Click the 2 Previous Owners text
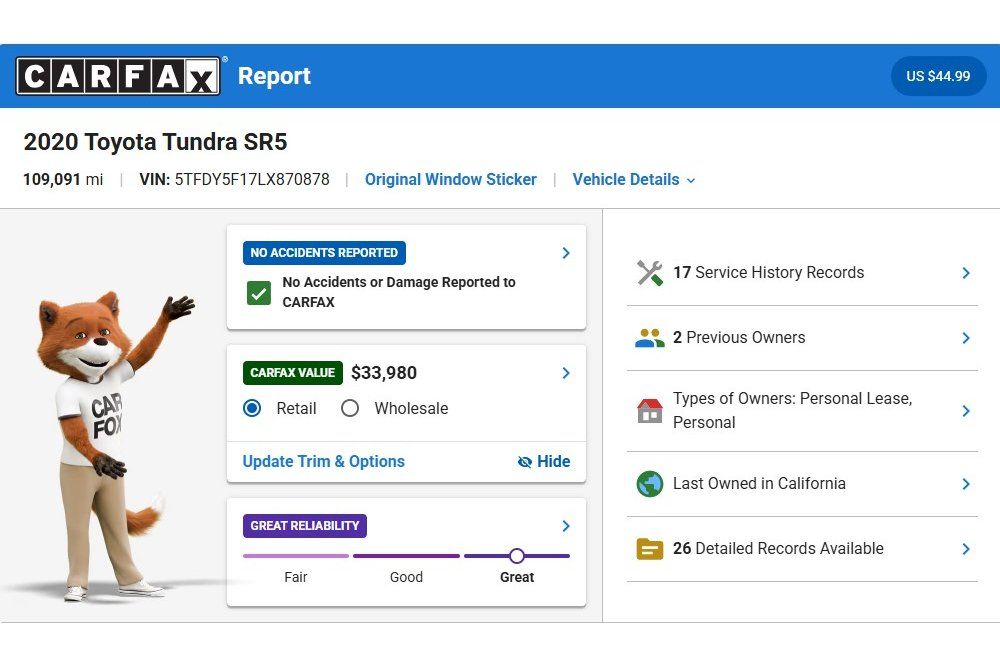1000x666 pixels. [739, 337]
